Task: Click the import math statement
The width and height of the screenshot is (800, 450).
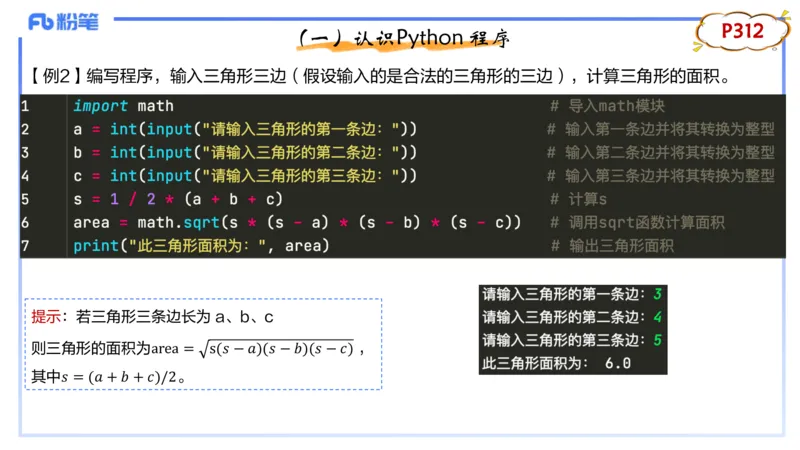Action: tap(123, 106)
